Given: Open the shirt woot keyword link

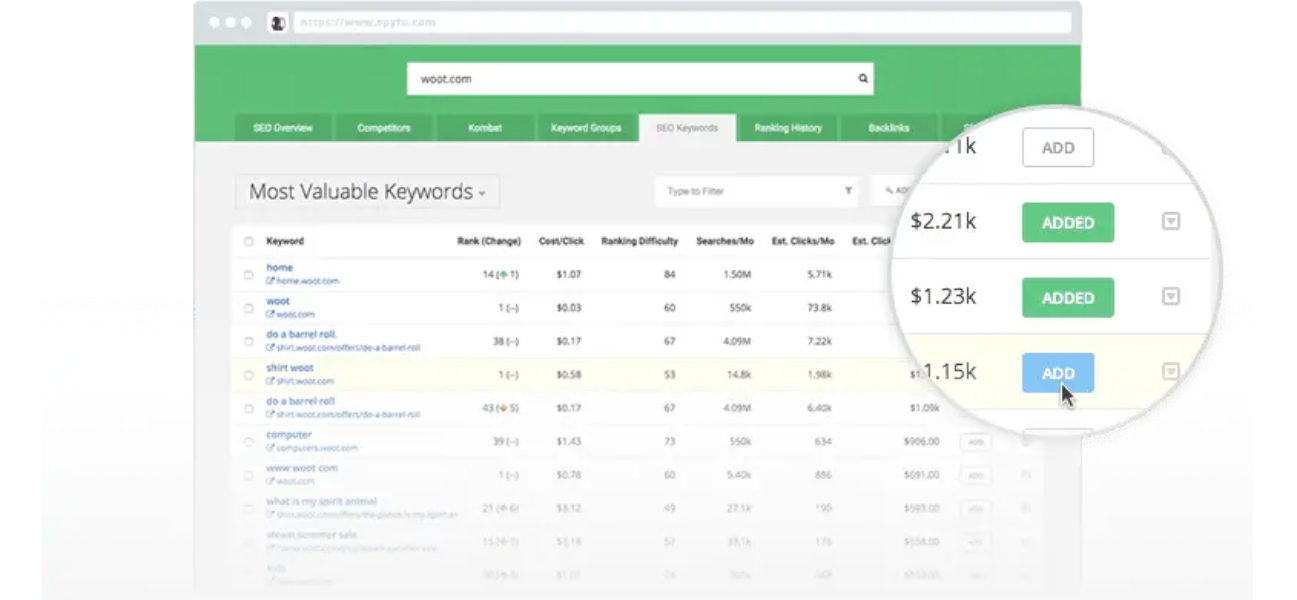Looking at the screenshot, I should click(x=290, y=368).
